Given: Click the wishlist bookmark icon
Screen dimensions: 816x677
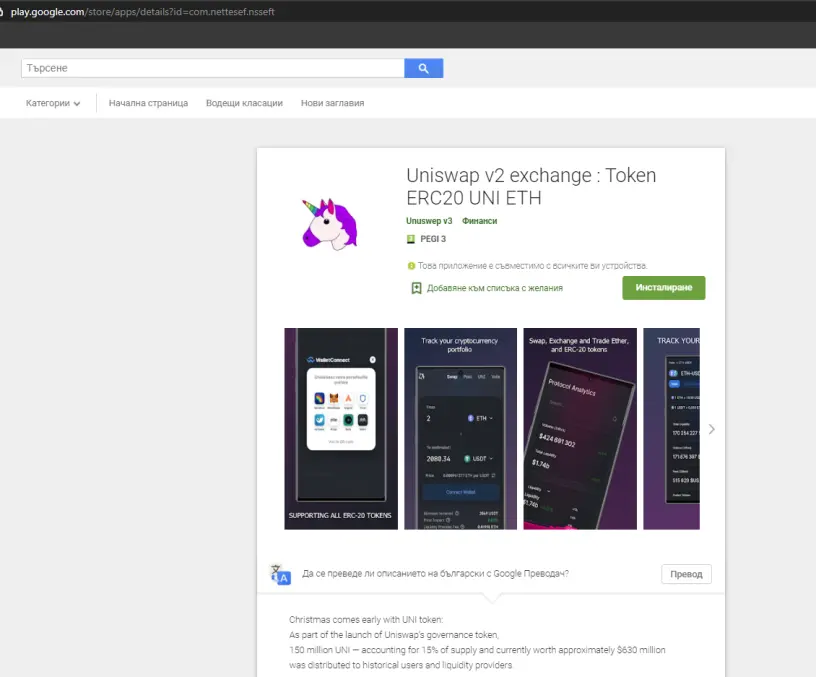Looking at the screenshot, I should (x=416, y=288).
